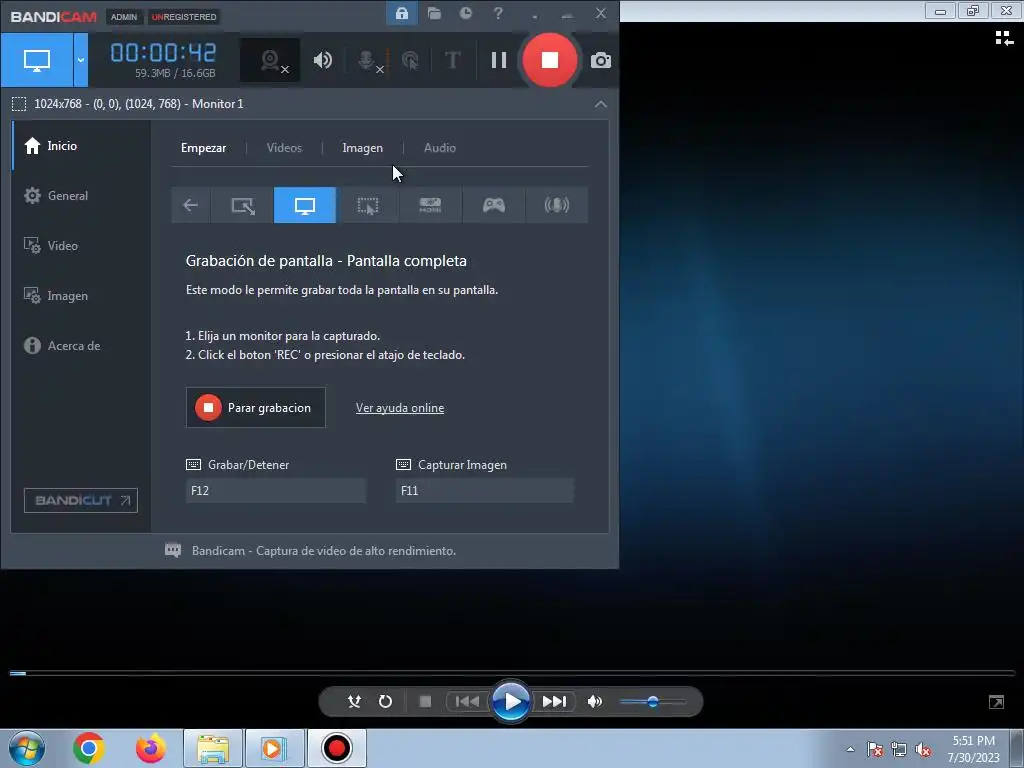Open the recording mode dropdown arrow
This screenshot has width=1024, height=768.
[80, 60]
